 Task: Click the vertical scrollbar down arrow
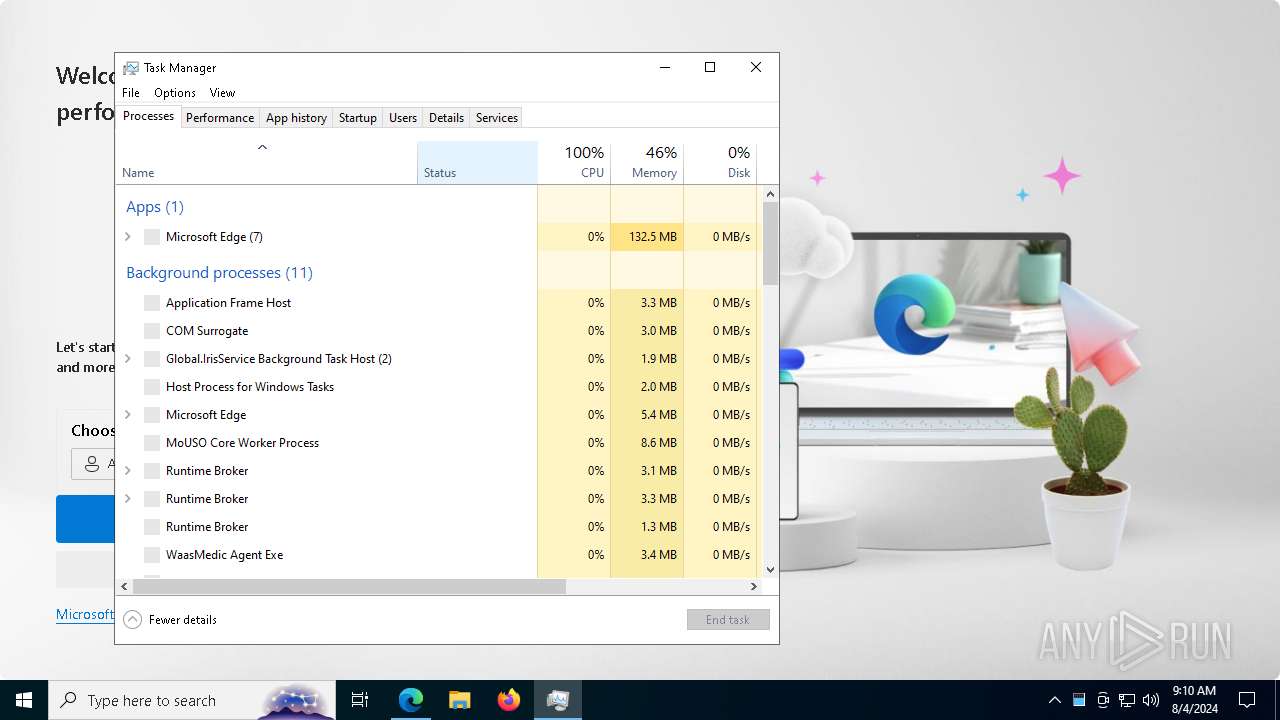coord(770,570)
